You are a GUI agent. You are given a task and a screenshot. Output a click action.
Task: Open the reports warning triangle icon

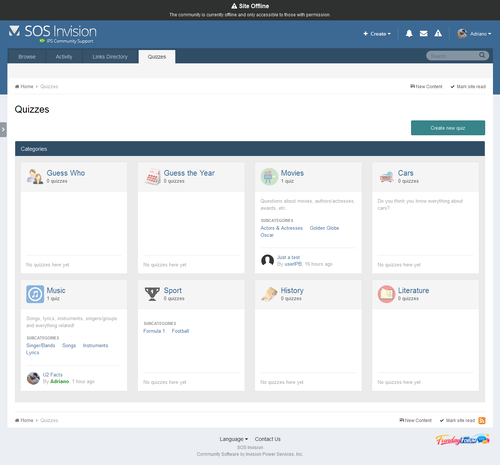438,33
